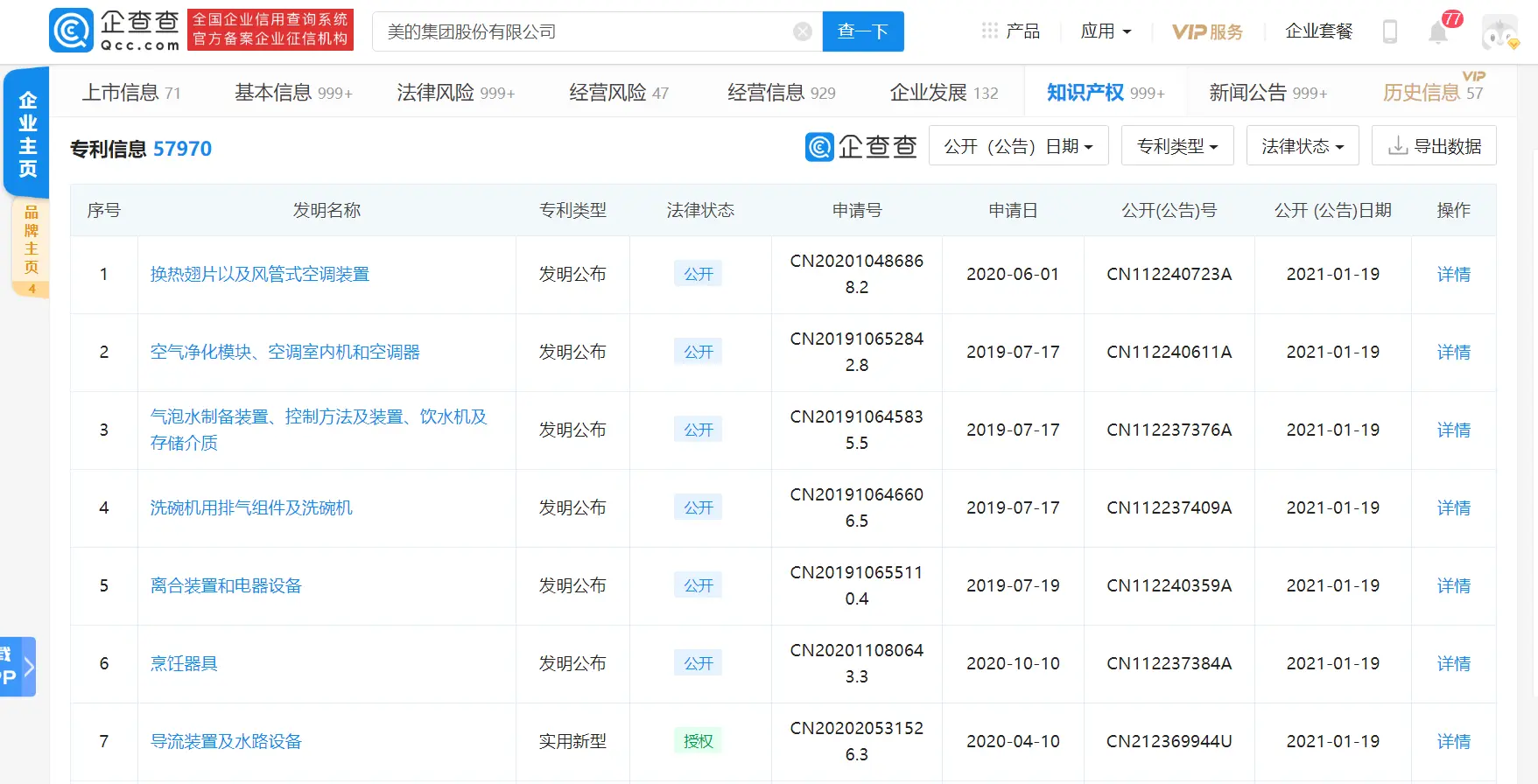Select 企业主页 side tab

click(27, 134)
